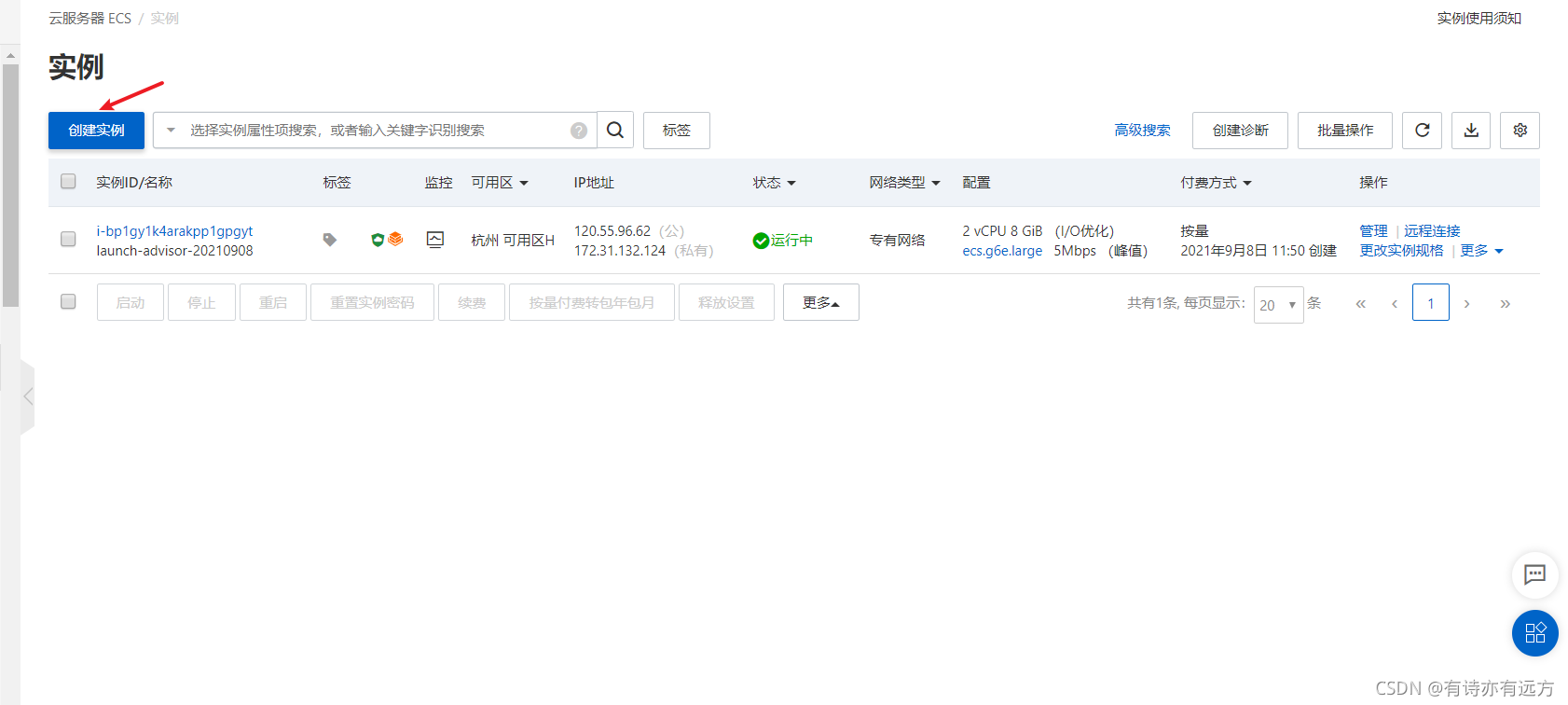Click the 释放设置 button
This screenshot has height=705, width=1568.
(726, 302)
